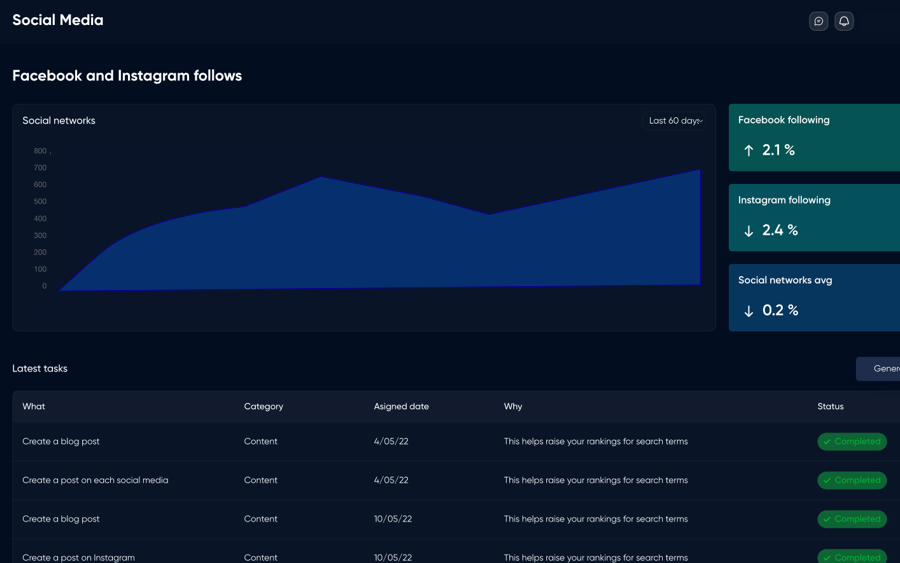Sort by the What column header

pyautogui.click(x=34, y=407)
